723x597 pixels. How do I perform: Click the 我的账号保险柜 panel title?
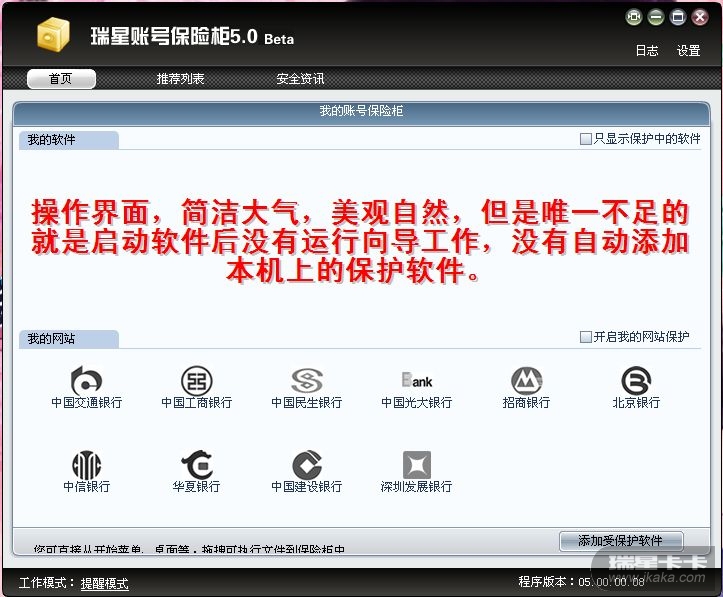[362, 111]
